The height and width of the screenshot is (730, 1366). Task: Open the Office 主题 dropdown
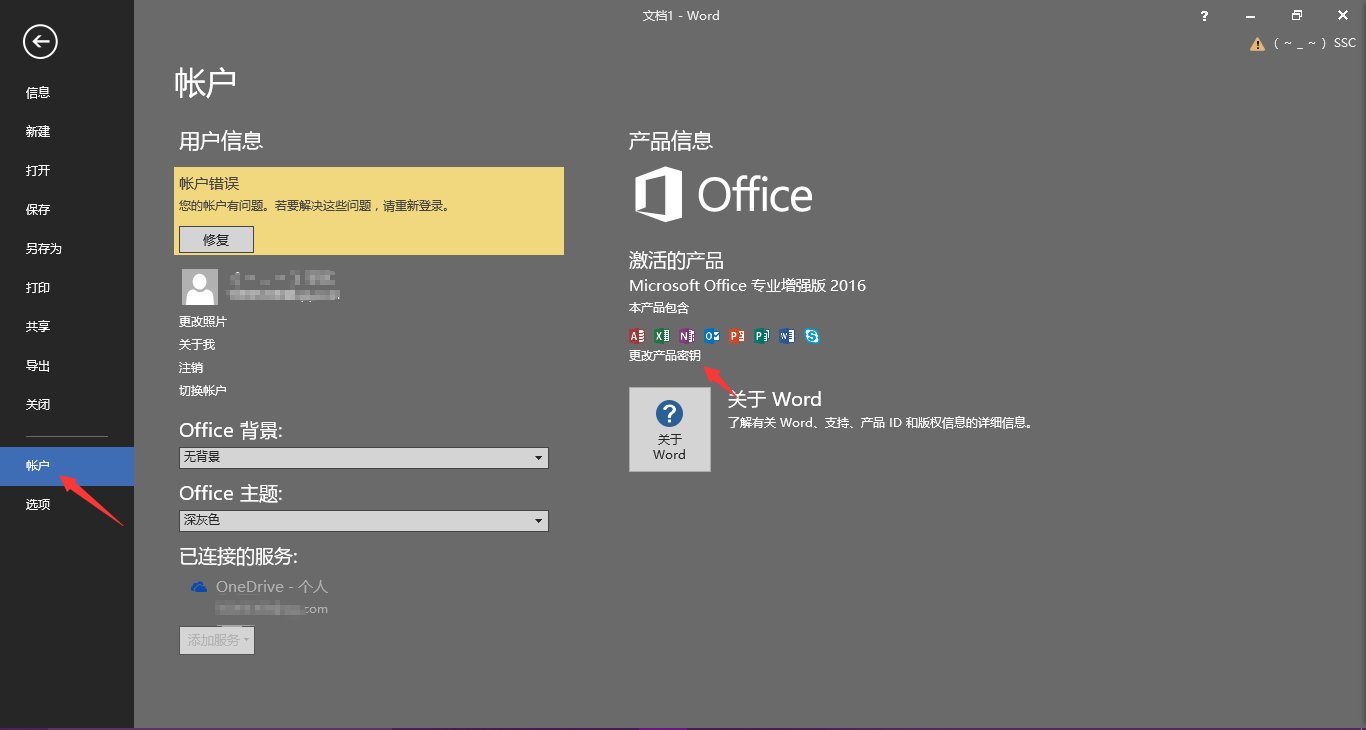click(539, 520)
